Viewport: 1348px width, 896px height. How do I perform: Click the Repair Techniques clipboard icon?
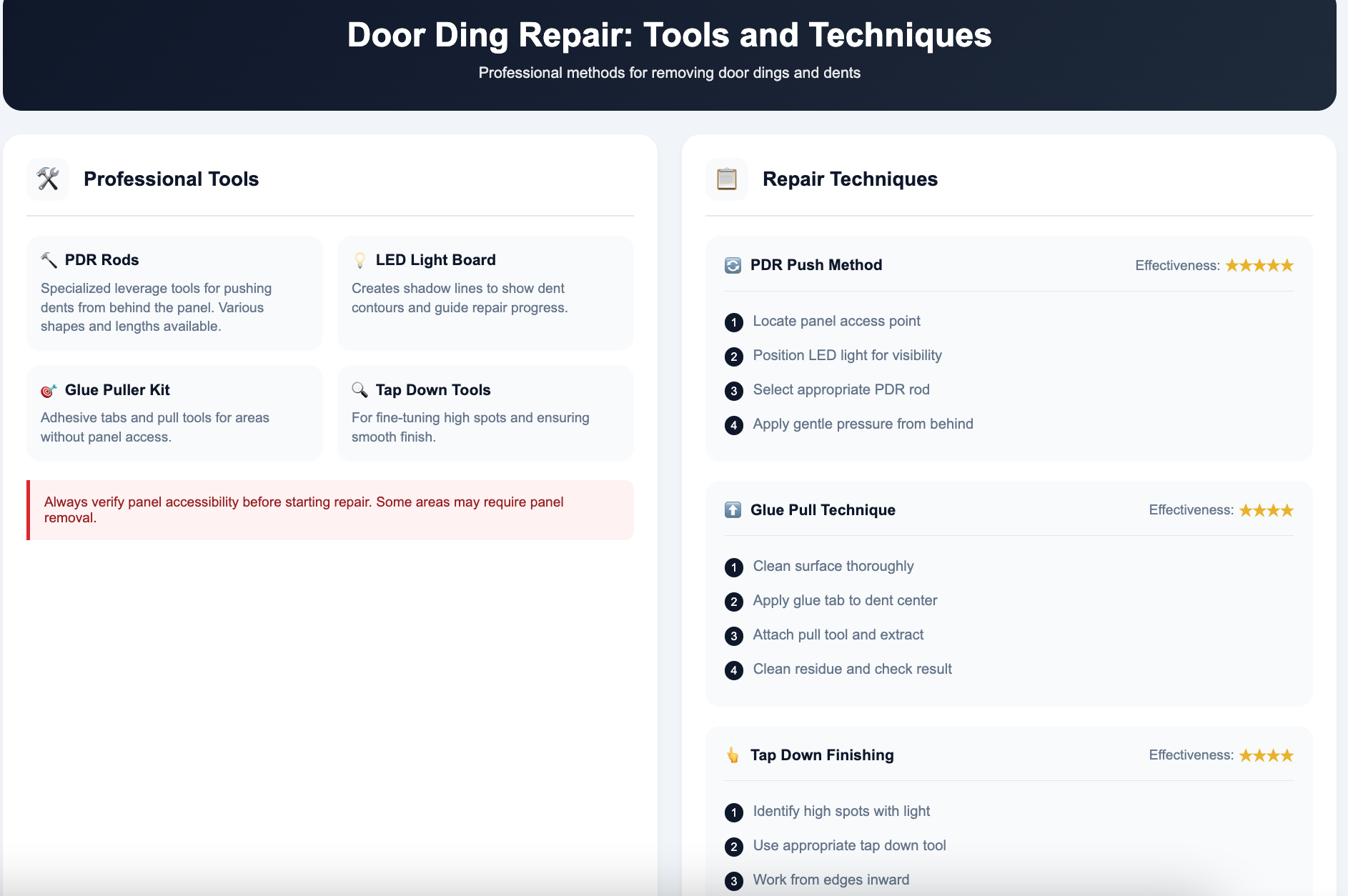pos(726,179)
